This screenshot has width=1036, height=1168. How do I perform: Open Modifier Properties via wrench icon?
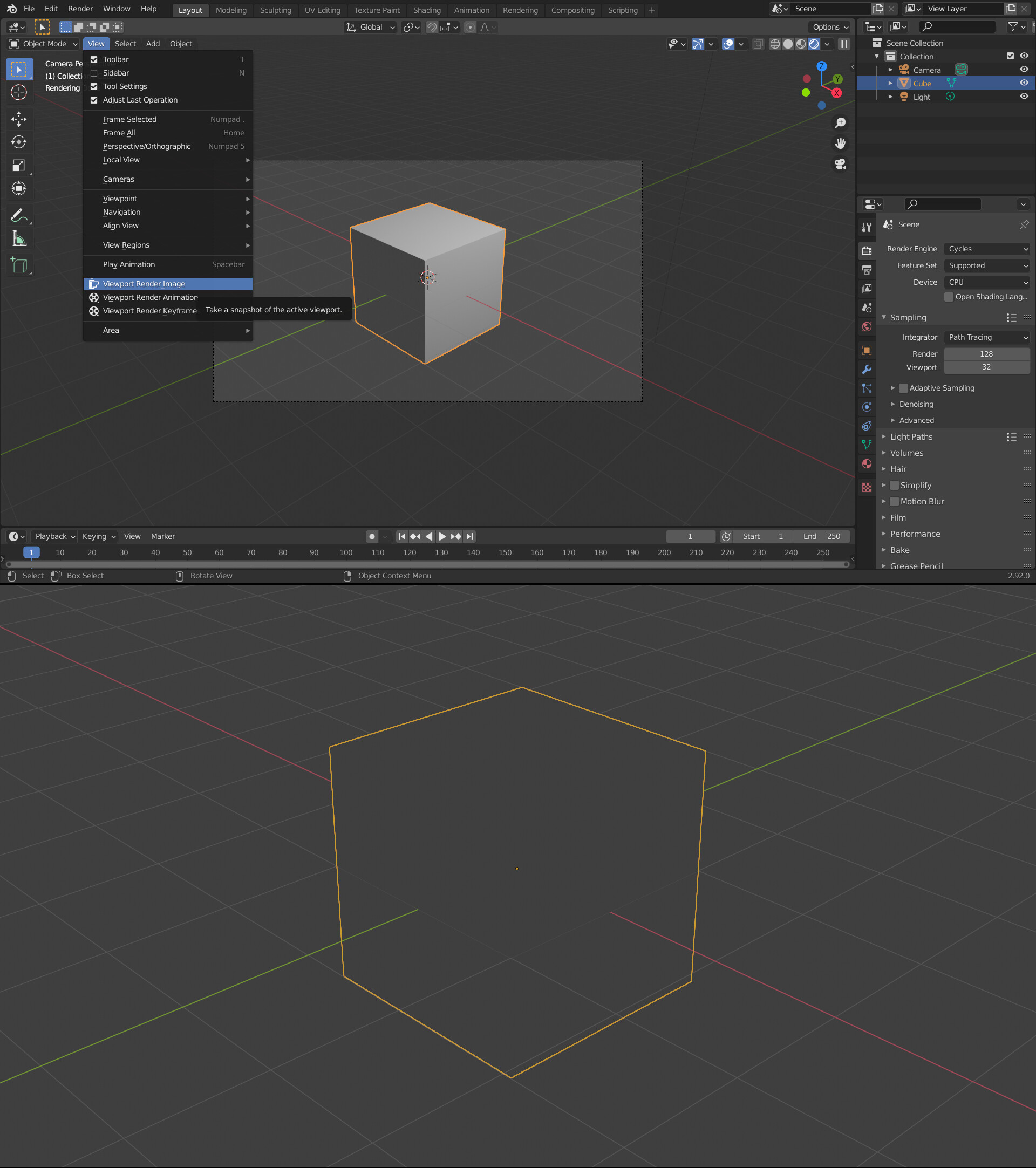tap(867, 369)
